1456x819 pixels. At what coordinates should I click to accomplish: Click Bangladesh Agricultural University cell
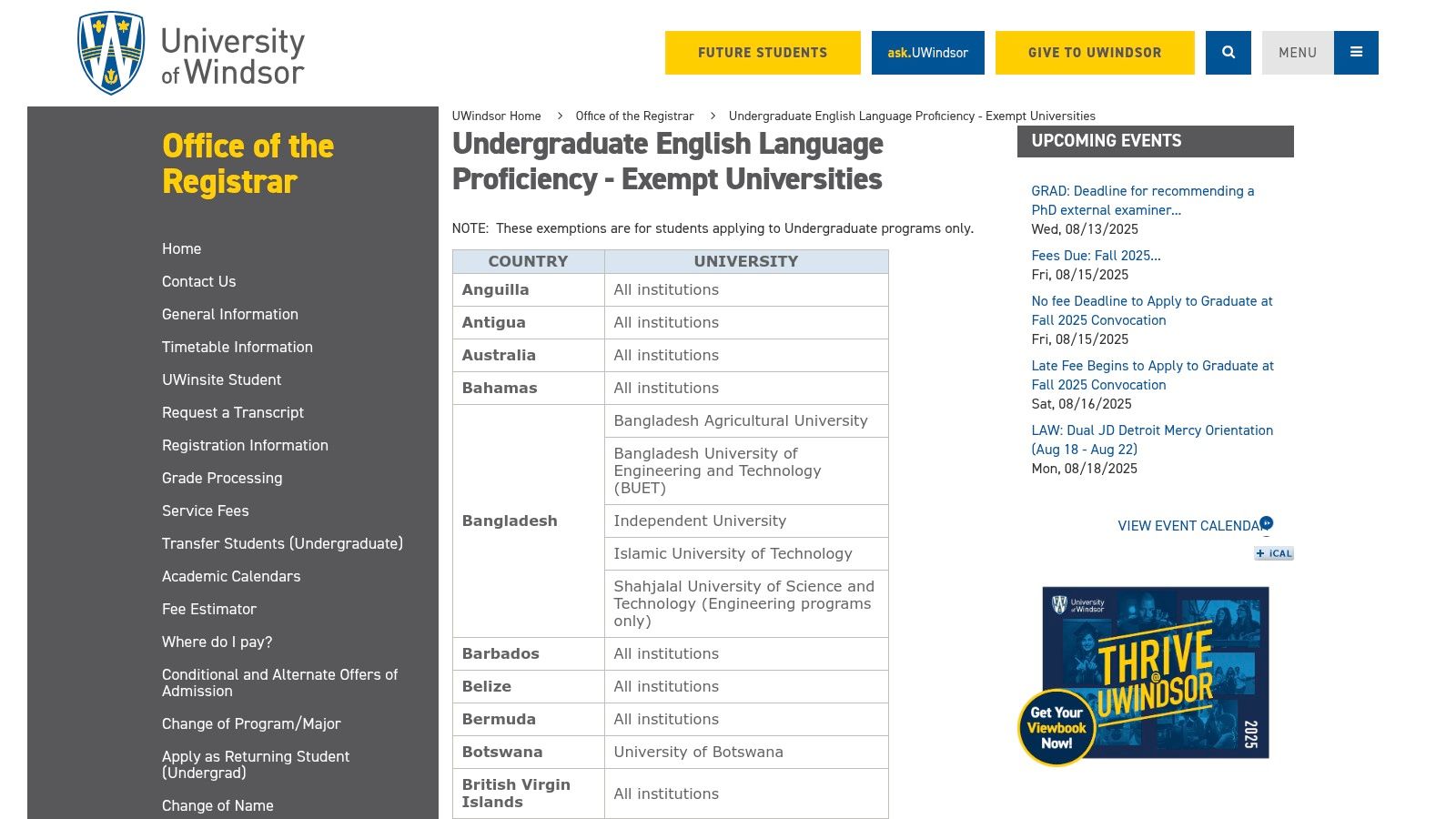point(746,420)
